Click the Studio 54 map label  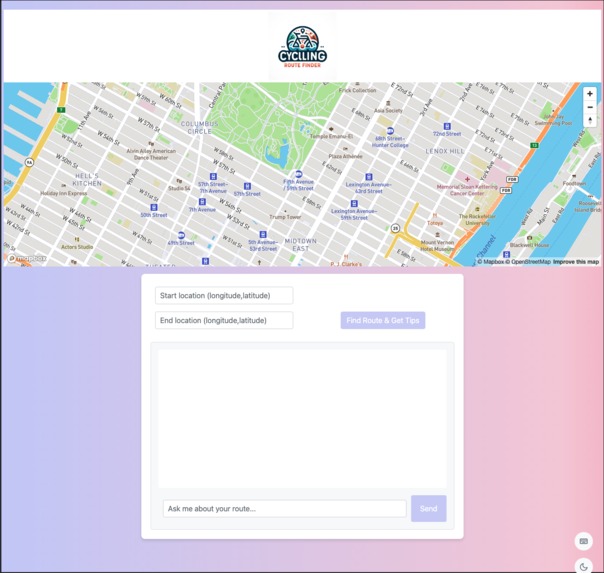point(179,188)
